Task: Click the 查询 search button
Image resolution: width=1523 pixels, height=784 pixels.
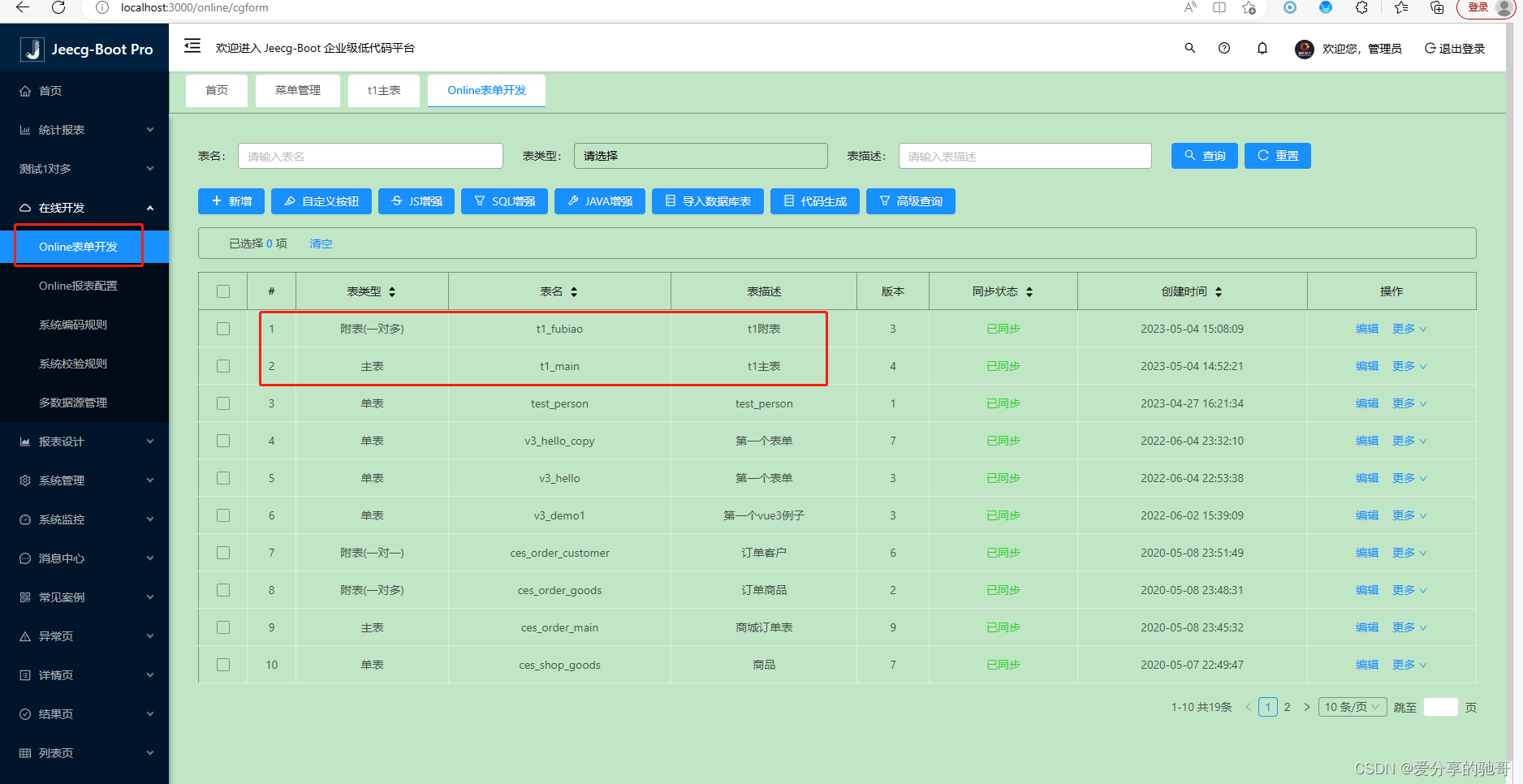Action: pos(1205,156)
